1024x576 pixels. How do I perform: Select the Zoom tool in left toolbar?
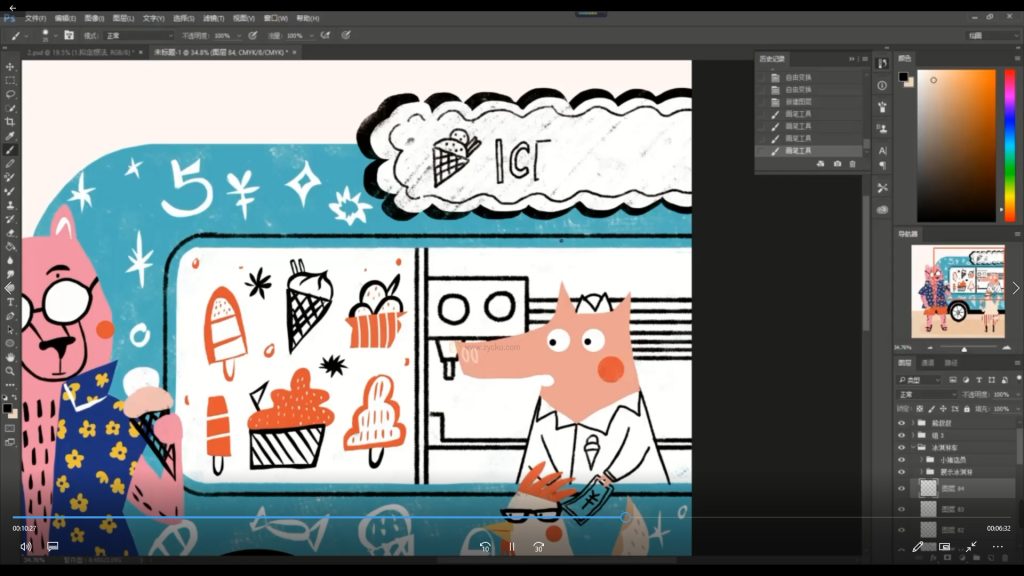pyautogui.click(x=10, y=370)
